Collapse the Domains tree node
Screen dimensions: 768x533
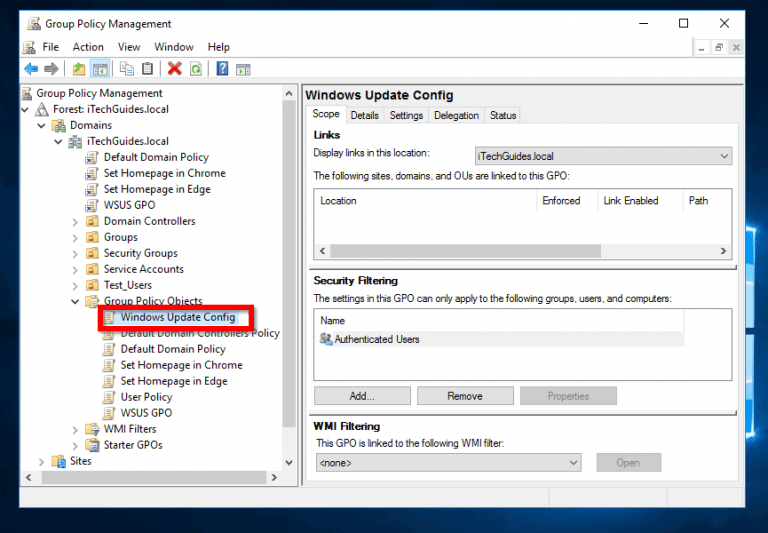click(x=42, y=126)
